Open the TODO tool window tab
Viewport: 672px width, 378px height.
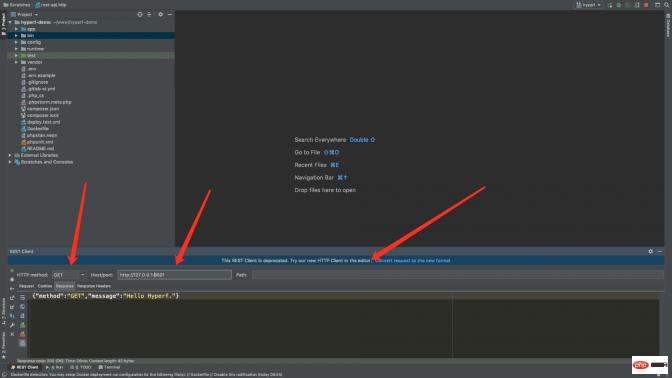click(x=81, y=367)
